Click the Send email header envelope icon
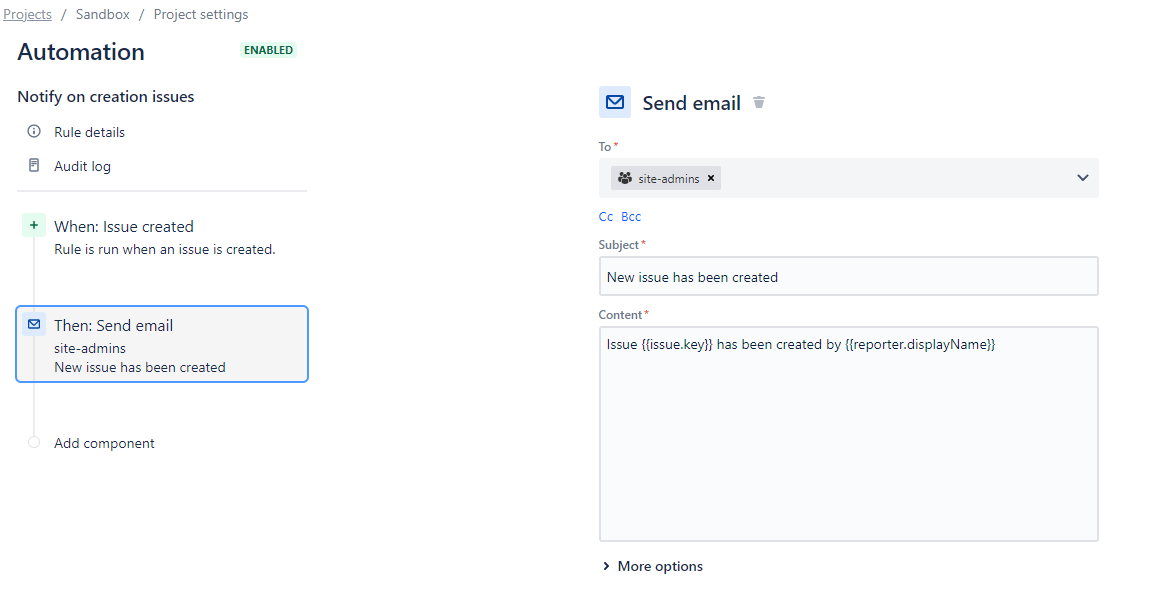This screenshot has width=1154, height=589. [614, 101]
